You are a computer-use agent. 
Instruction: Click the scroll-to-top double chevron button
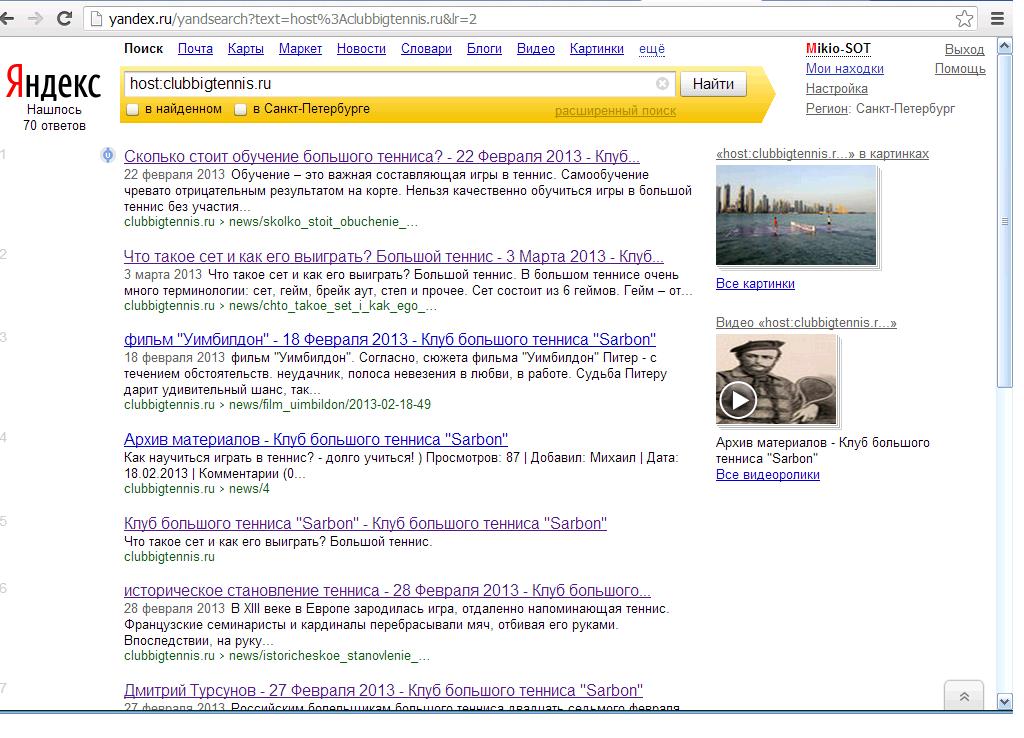[964, 697]
